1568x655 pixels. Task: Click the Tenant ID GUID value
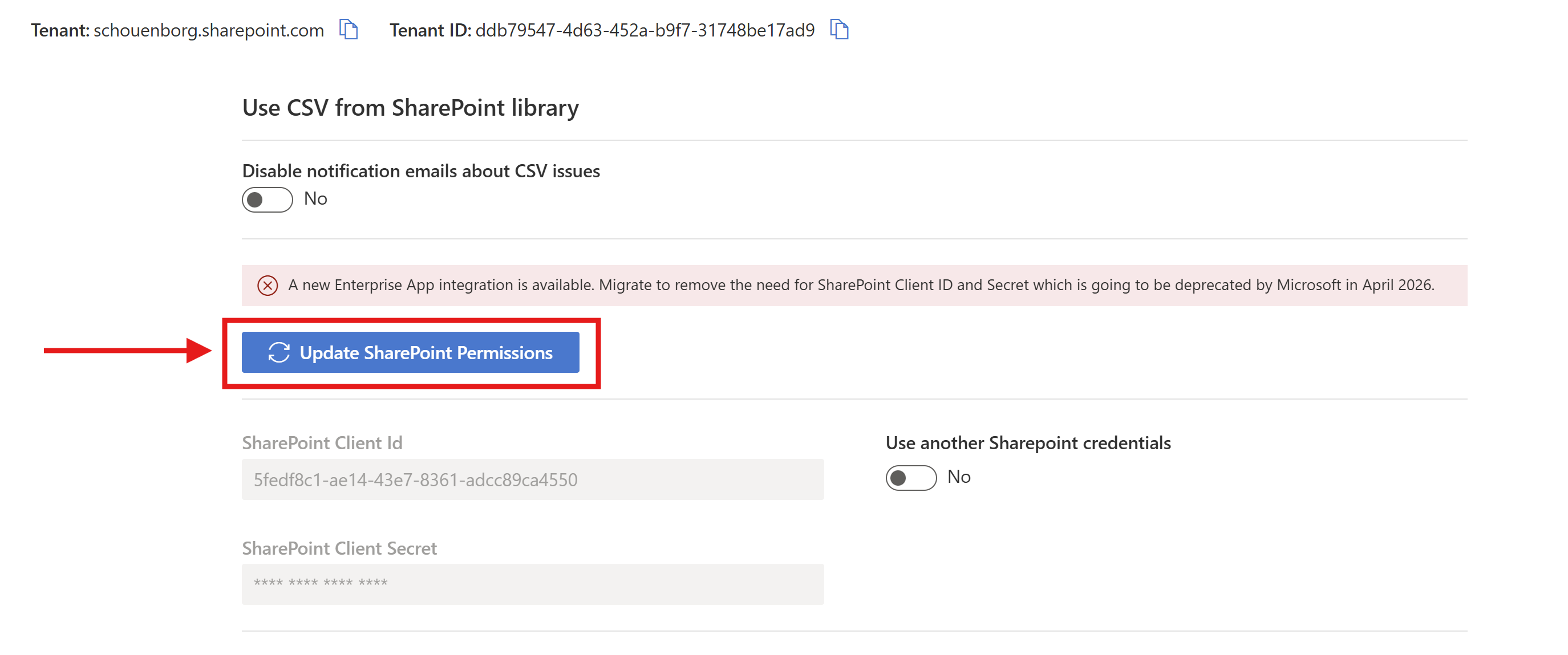click(644, 30)
